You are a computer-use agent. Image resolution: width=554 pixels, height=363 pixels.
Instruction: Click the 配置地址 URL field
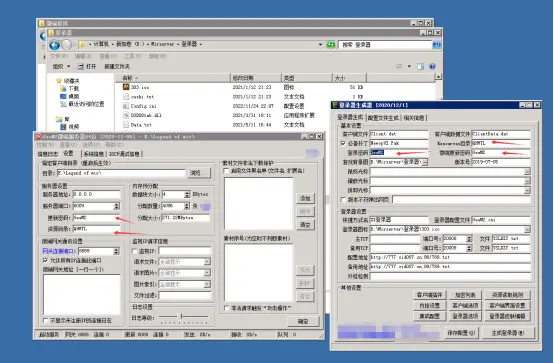click(x=450, y=257)
